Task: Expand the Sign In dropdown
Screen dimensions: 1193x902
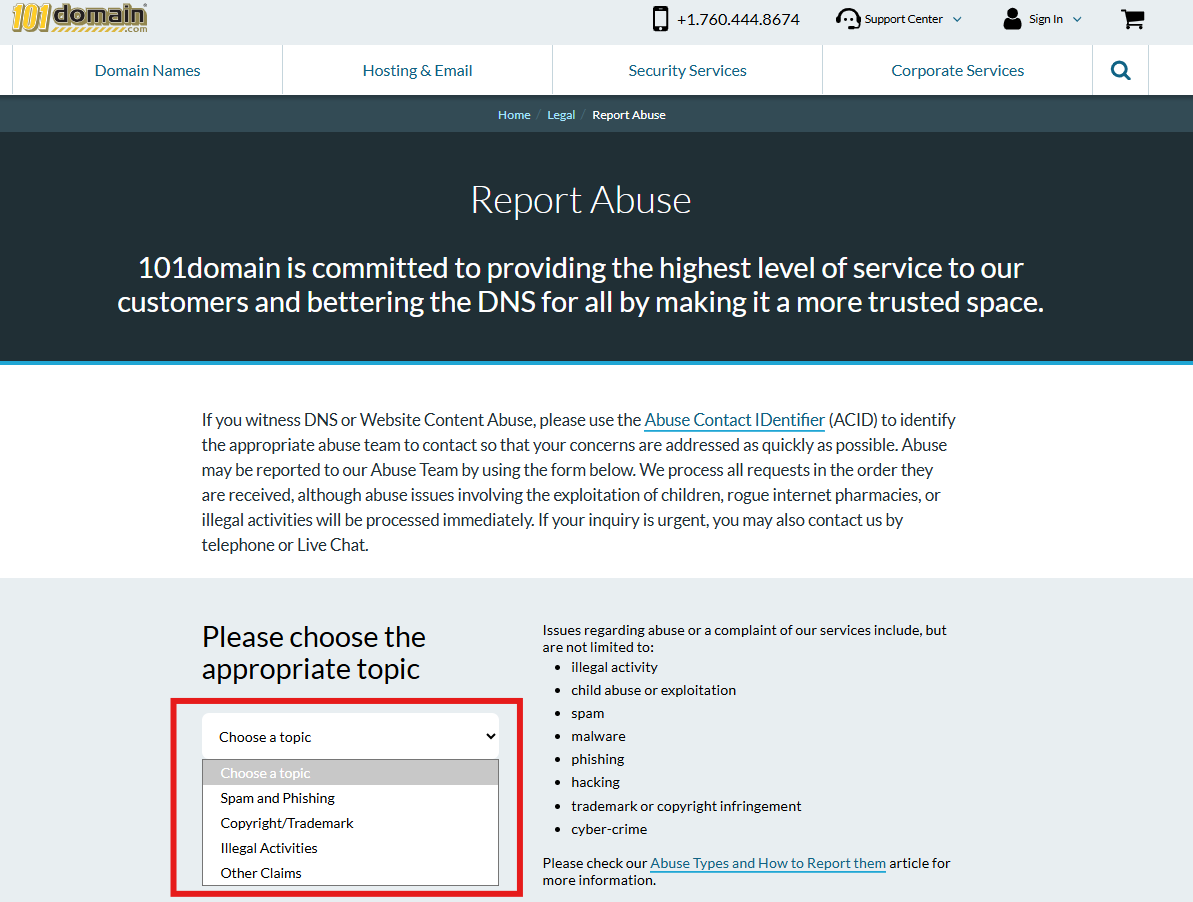Action: (x=1077, y=19)
